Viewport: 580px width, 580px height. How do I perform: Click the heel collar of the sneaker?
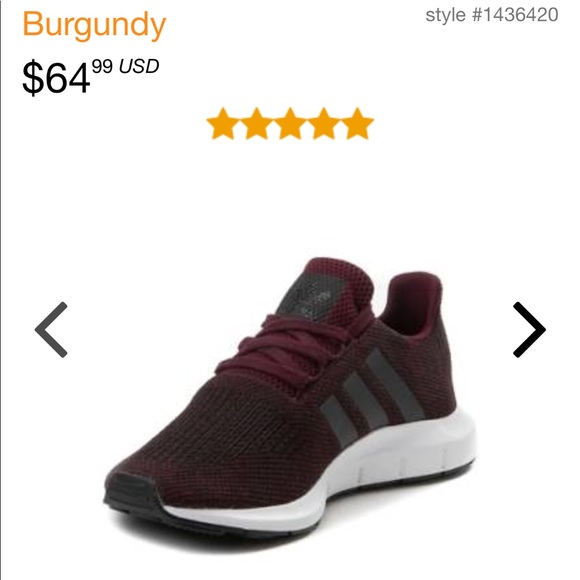pyautogui.click(x=412, y=303)
